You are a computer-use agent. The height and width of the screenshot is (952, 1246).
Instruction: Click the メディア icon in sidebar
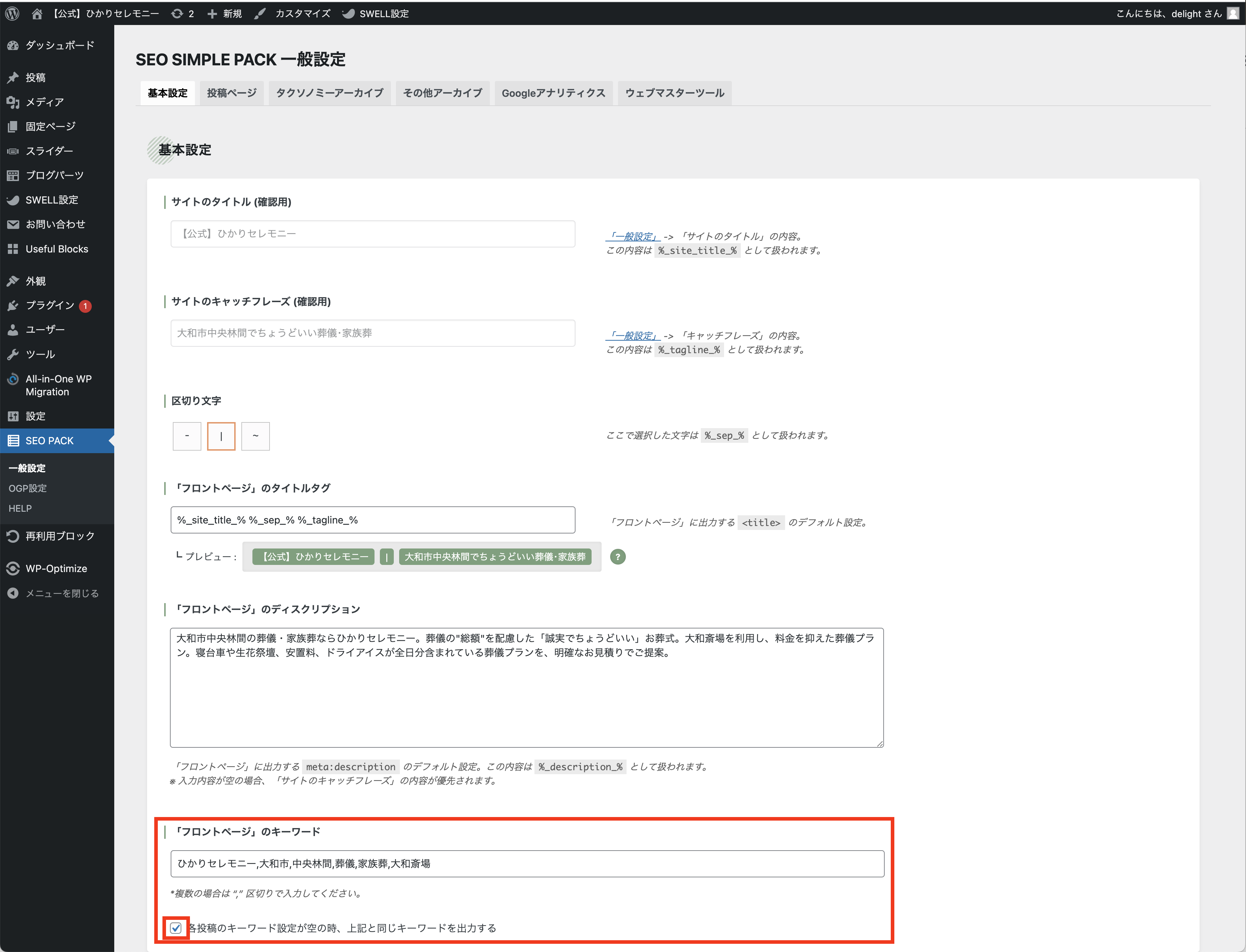[13, 102]
